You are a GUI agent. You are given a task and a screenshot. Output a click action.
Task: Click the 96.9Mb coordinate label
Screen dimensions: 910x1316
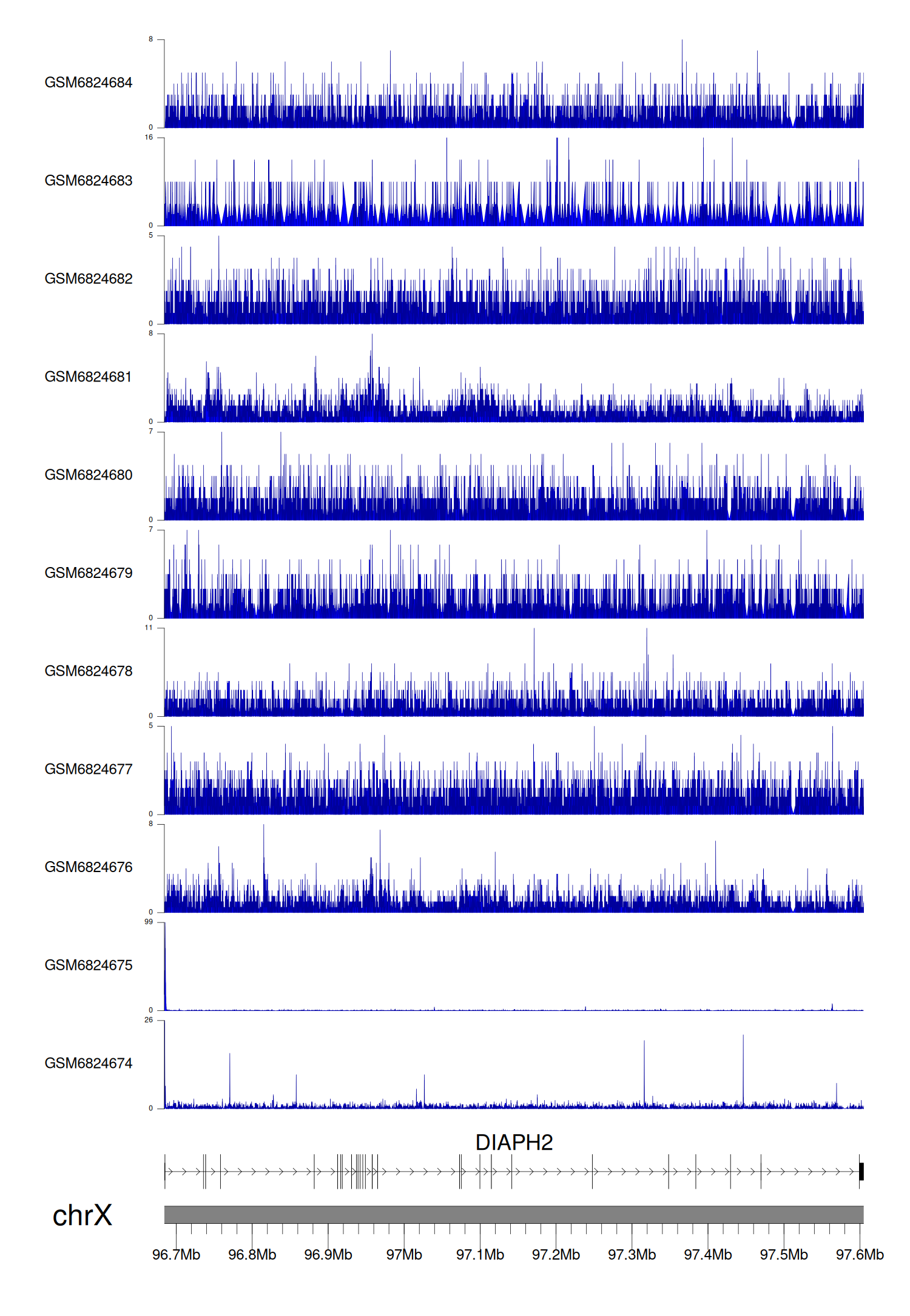coord(328,1255)
